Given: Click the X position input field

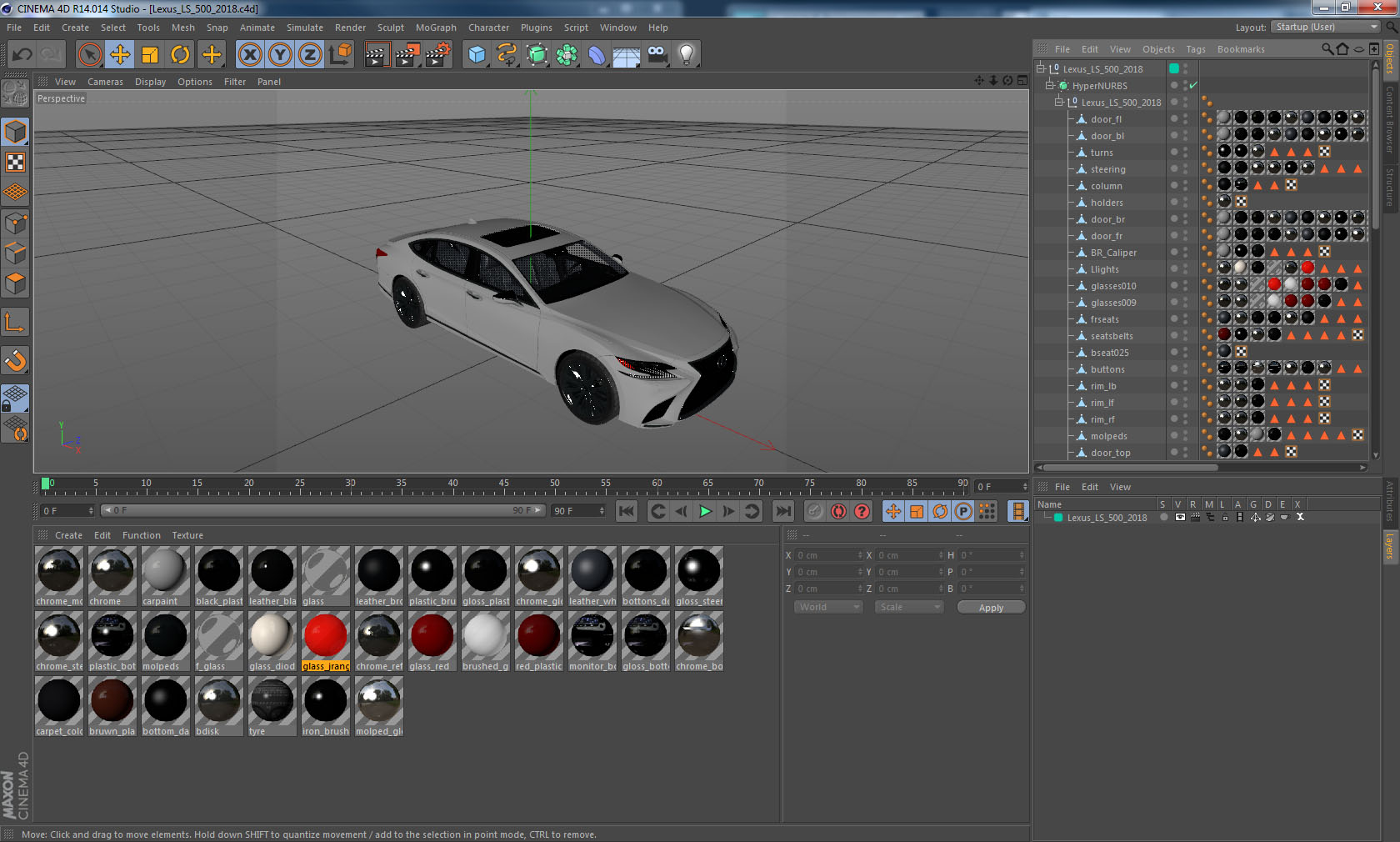Looking at the screenshot, I should pyautogui.click(x=829, y=555).
